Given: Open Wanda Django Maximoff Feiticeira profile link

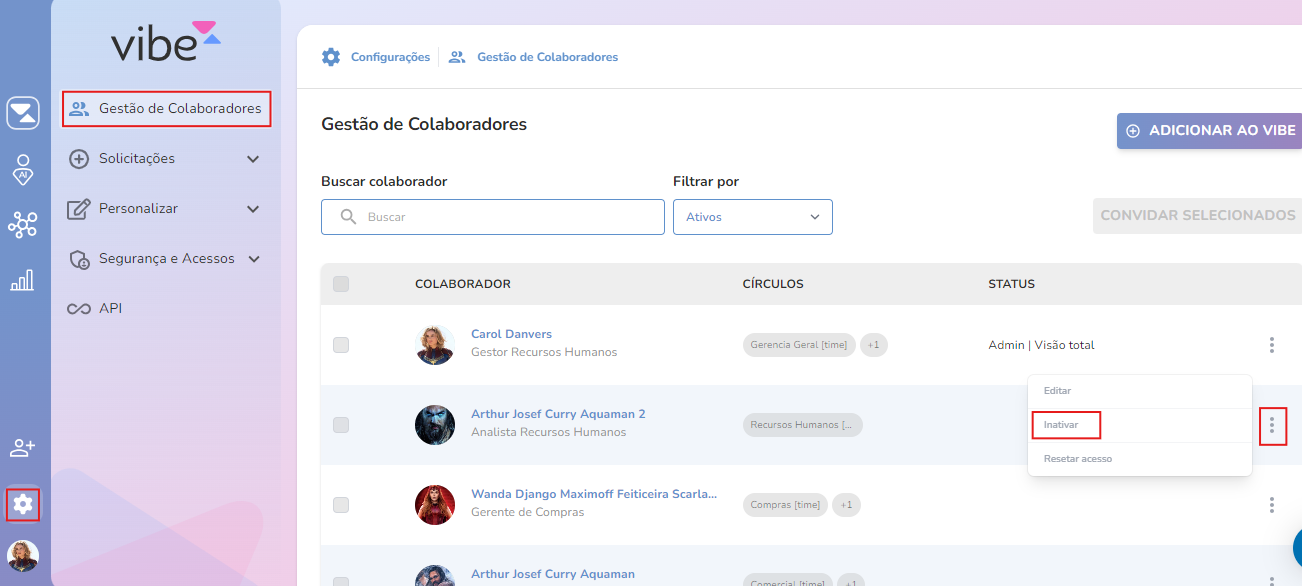Looking at the screenshot, I should [594, 494].
